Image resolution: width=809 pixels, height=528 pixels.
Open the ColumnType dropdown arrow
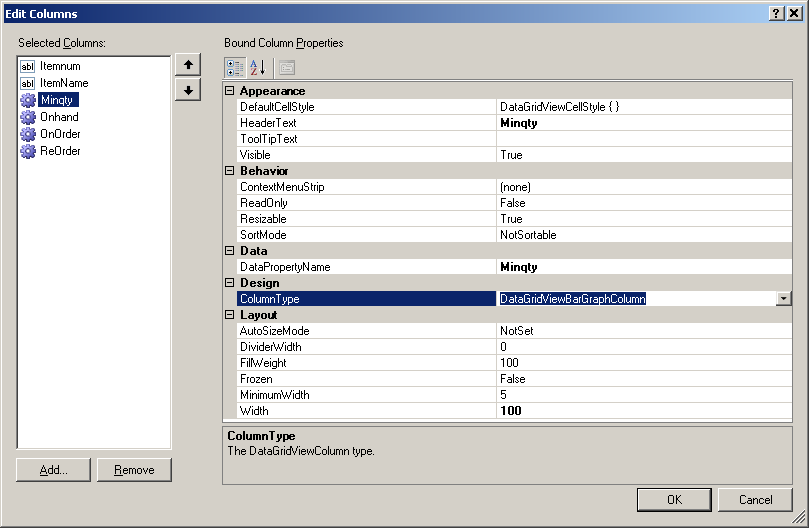click(783, 299)
